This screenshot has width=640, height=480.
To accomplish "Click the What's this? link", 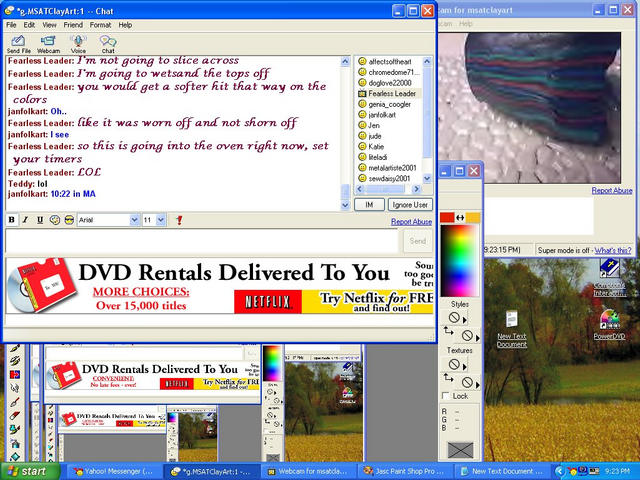I will (613, 250).
